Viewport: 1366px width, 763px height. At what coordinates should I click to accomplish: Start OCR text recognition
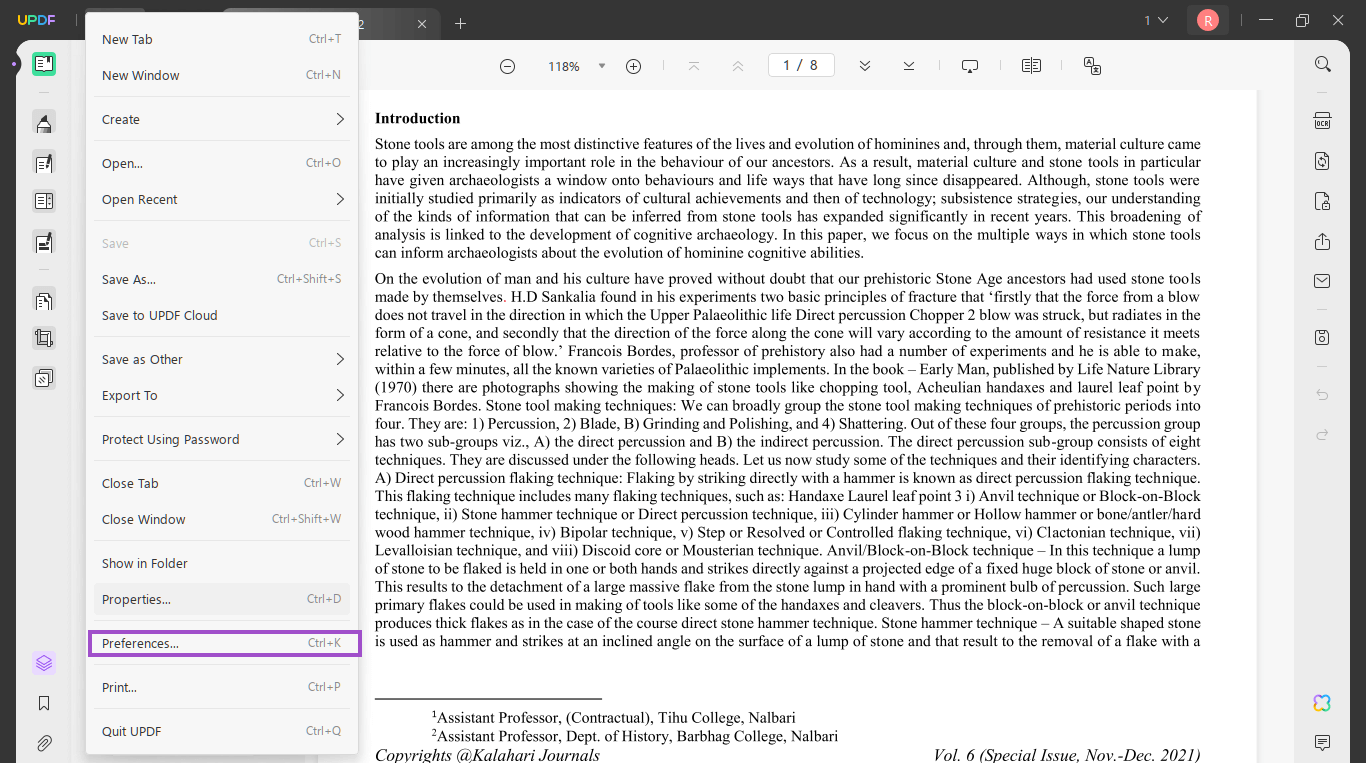pyautogui.click(x=1322, y=119)
